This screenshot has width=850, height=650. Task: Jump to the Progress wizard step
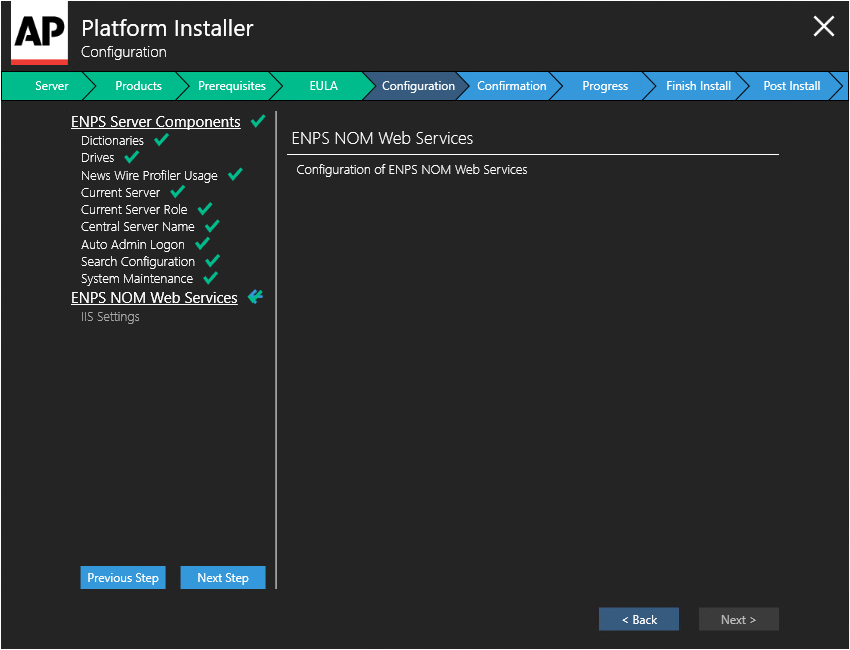[605, 86]
